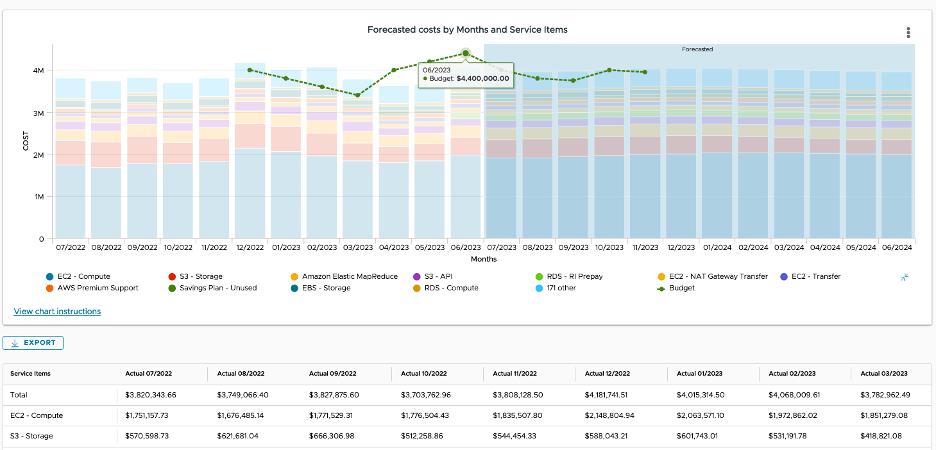
Task: Toggle S3 - Storage legend series
Action: (170, 276)
